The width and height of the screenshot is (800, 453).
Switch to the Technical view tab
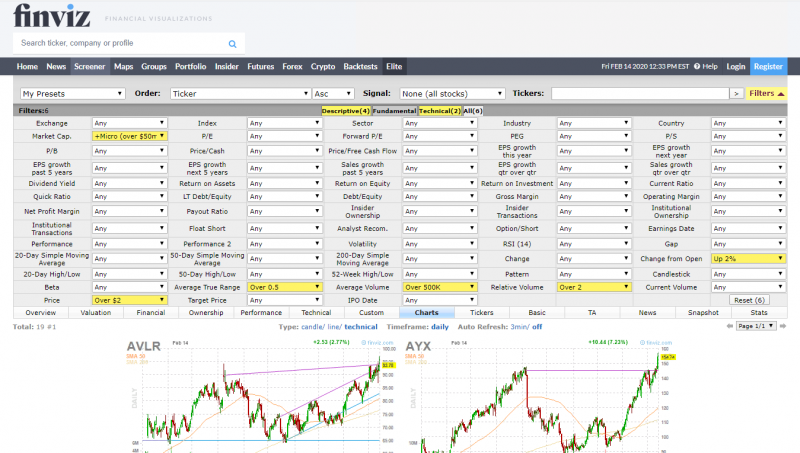point(316,313)
